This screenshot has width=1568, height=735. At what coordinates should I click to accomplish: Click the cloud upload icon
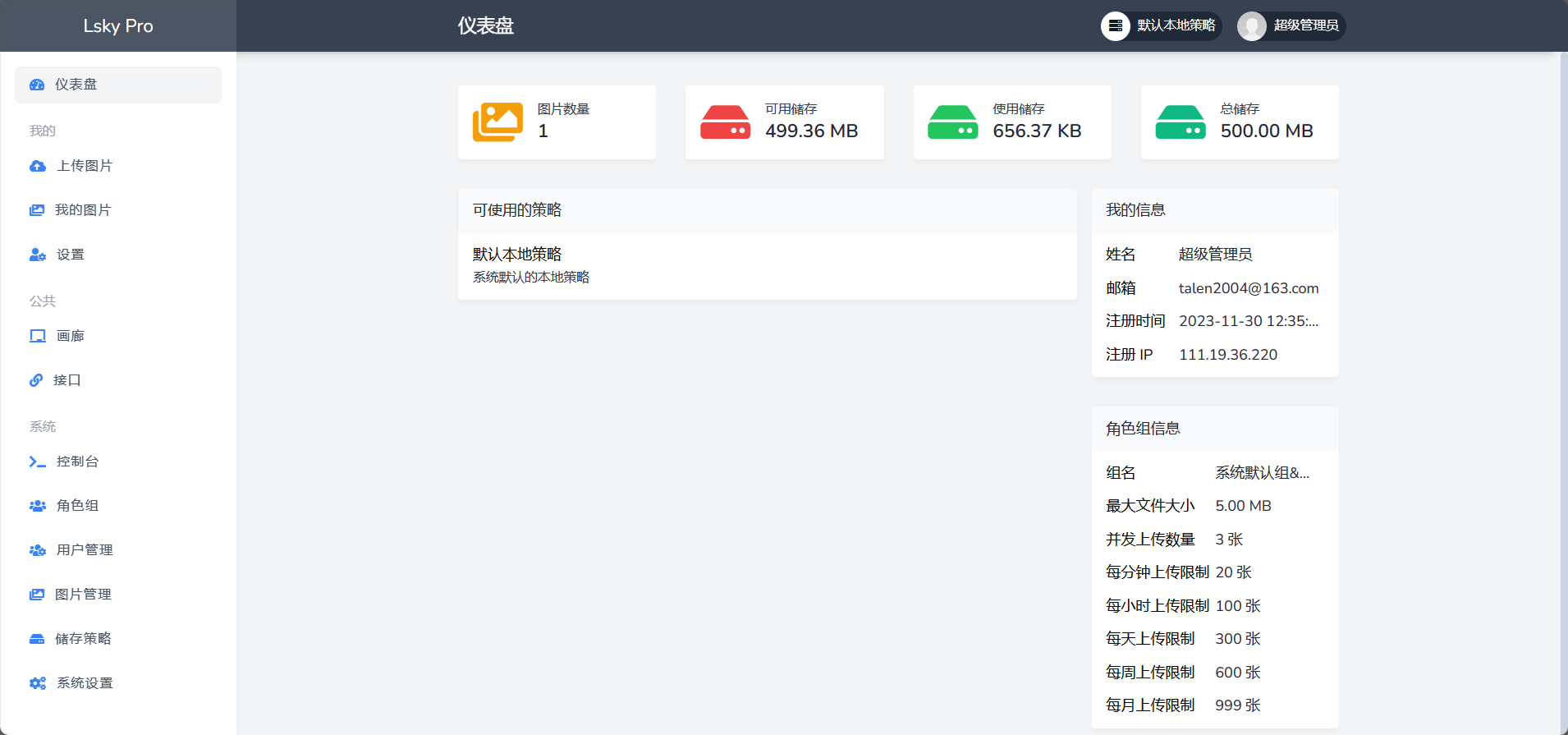pos(38,166)
